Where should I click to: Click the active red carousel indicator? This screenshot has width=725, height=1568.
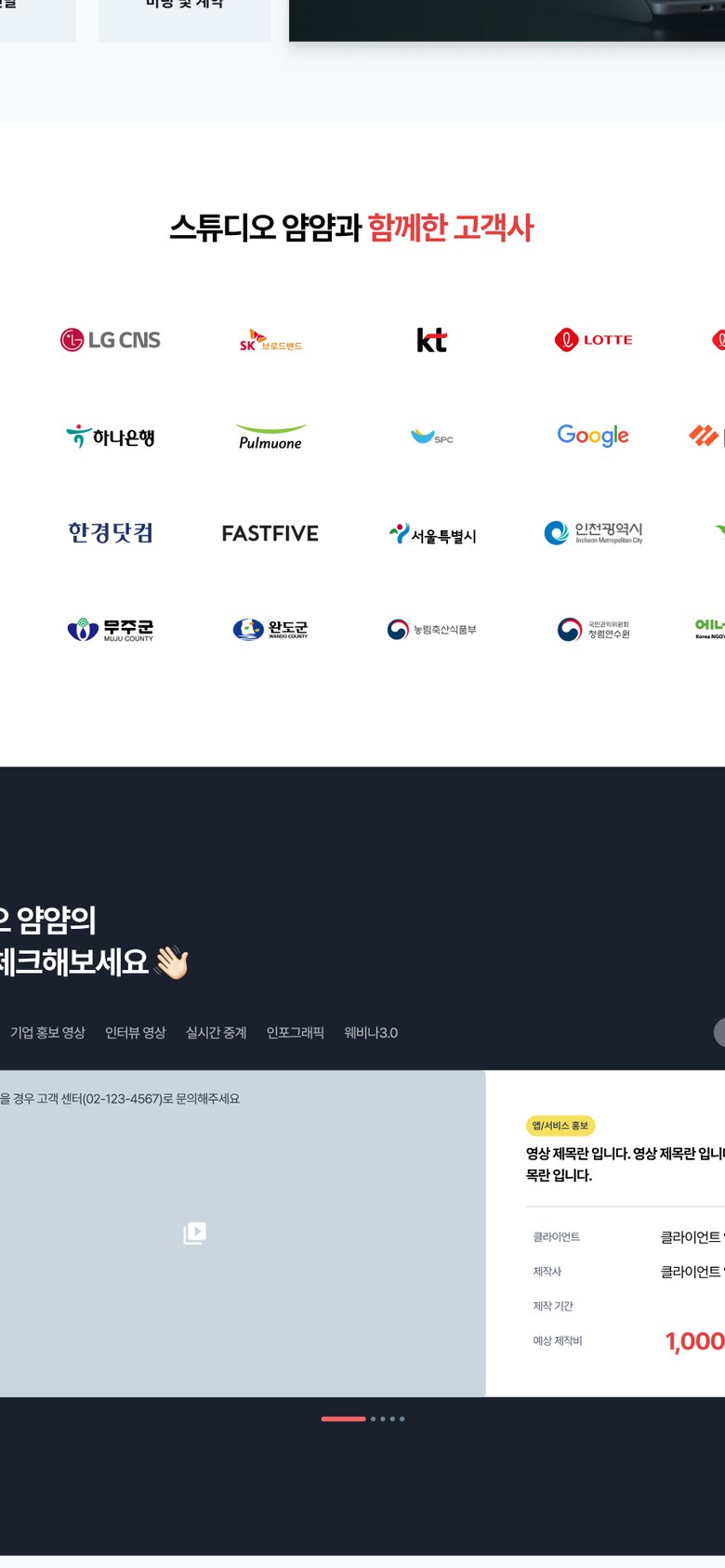(343, 1418)
